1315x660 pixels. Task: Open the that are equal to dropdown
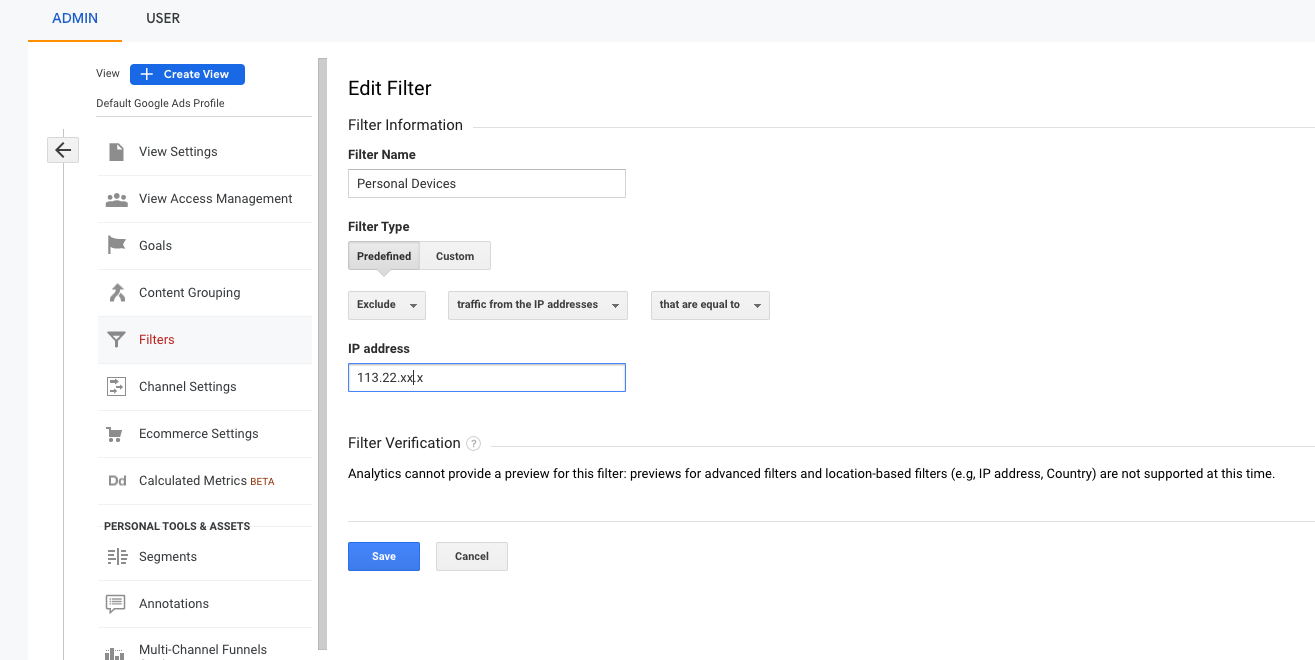coord(710,305)
